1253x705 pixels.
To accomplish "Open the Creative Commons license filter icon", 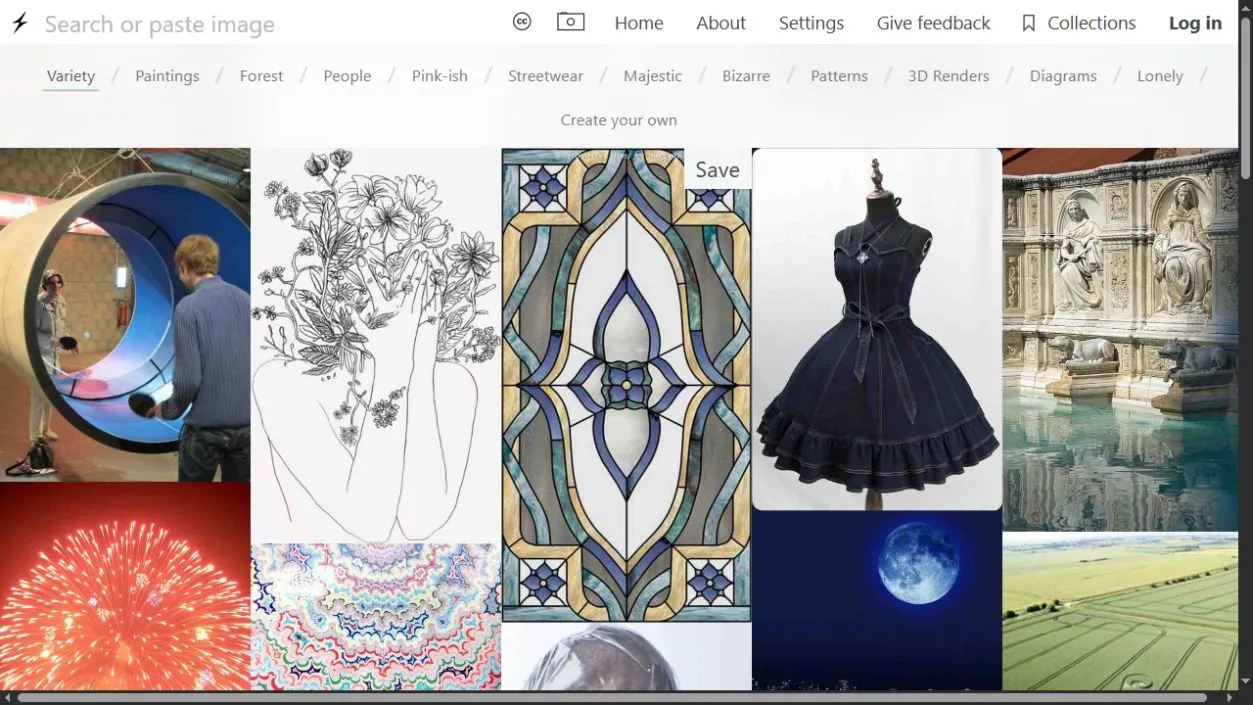I will click(x=522, y=22).
